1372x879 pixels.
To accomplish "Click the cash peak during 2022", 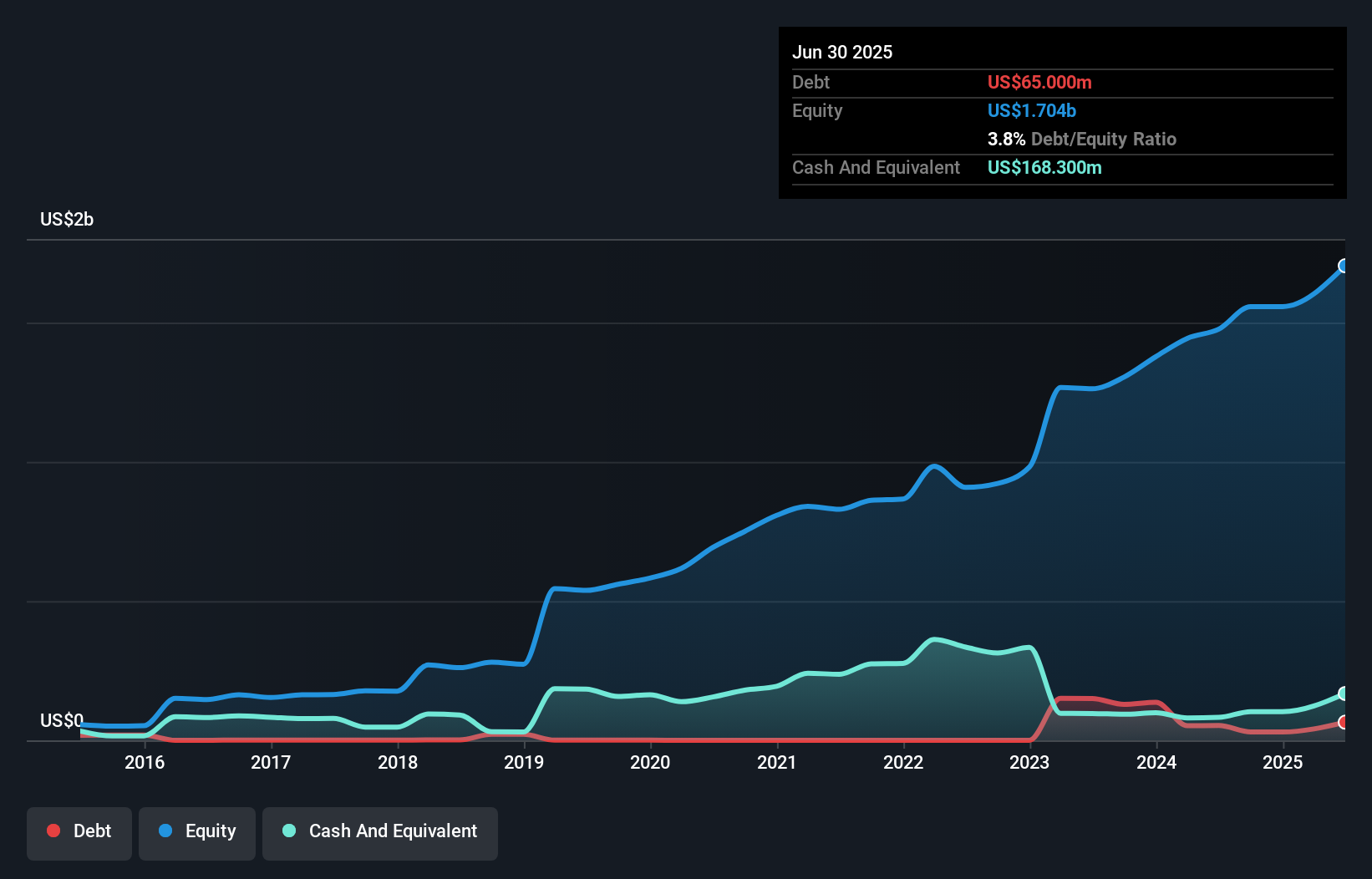I will pyautogui.click(x=934, y=639).
